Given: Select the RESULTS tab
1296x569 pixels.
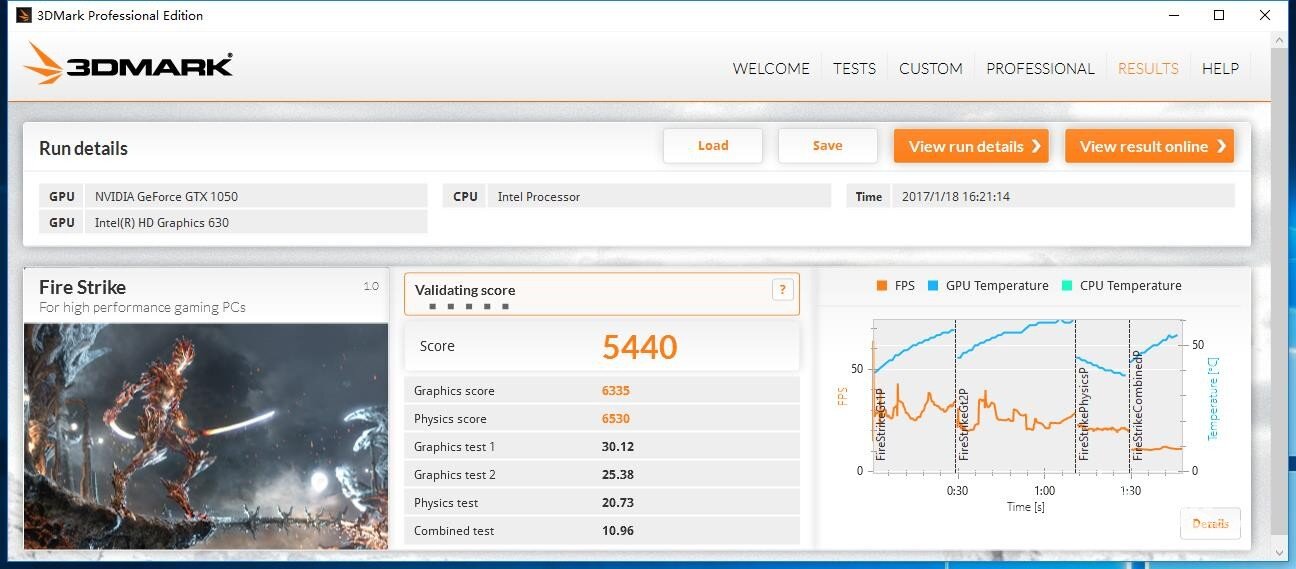Looking at the screenshot, I should point(1147,68).
